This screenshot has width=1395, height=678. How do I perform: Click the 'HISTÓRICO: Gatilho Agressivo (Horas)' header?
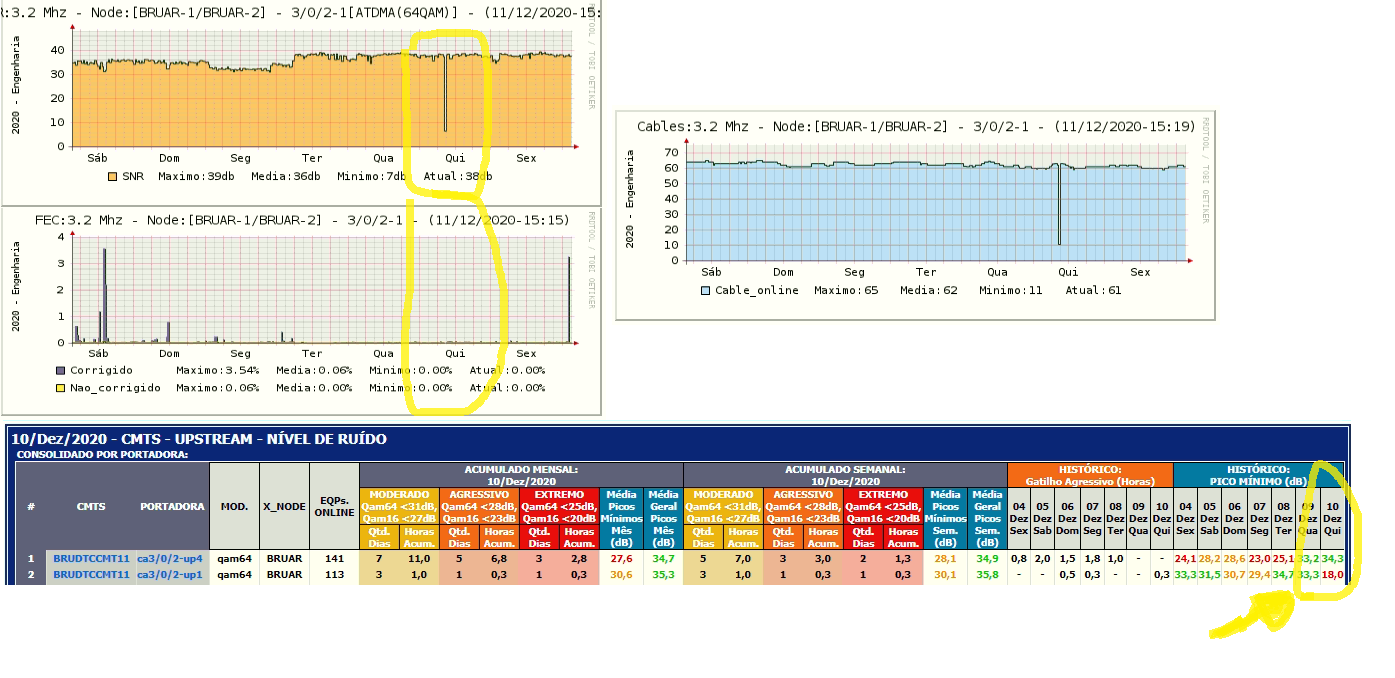click(x=1089, y=475)
